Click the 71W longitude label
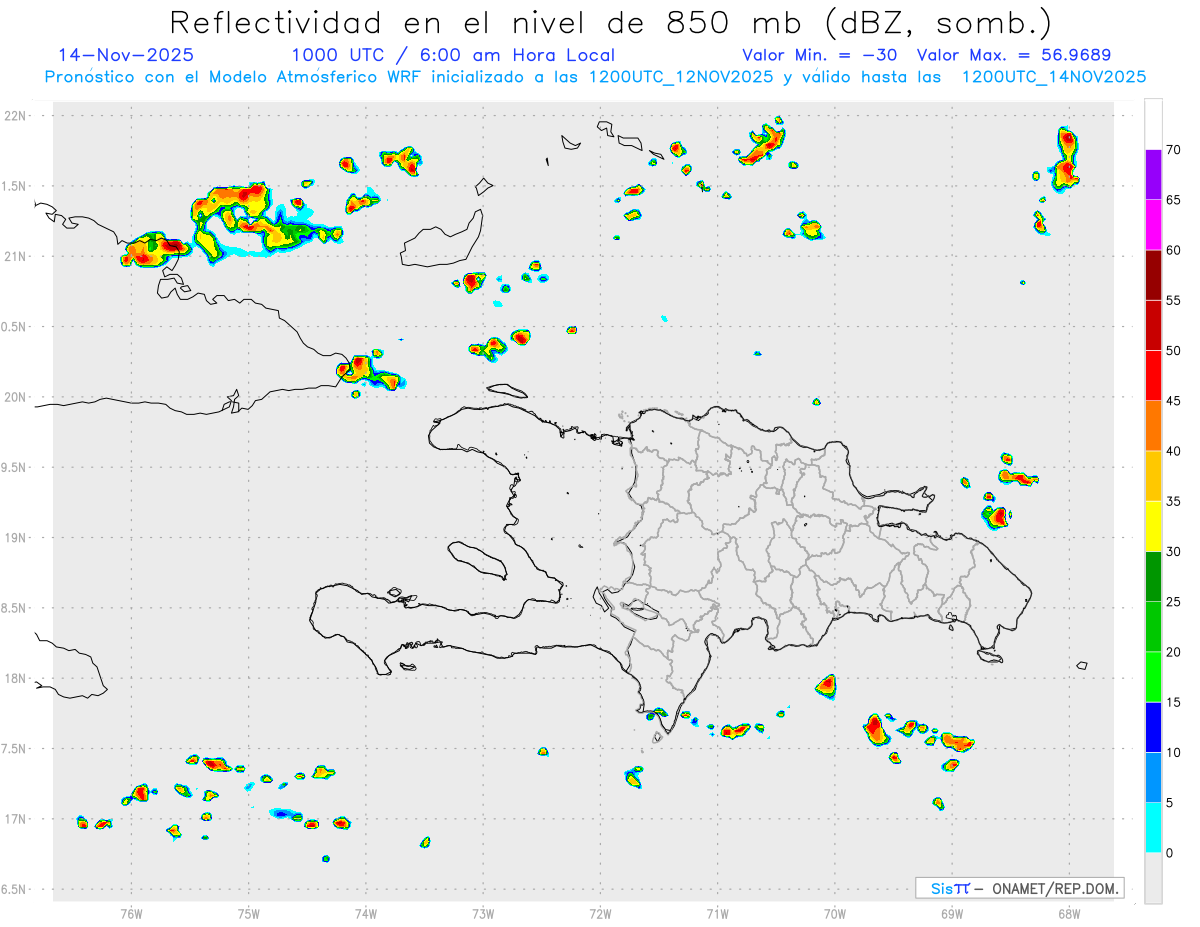 tap(717, 912)
